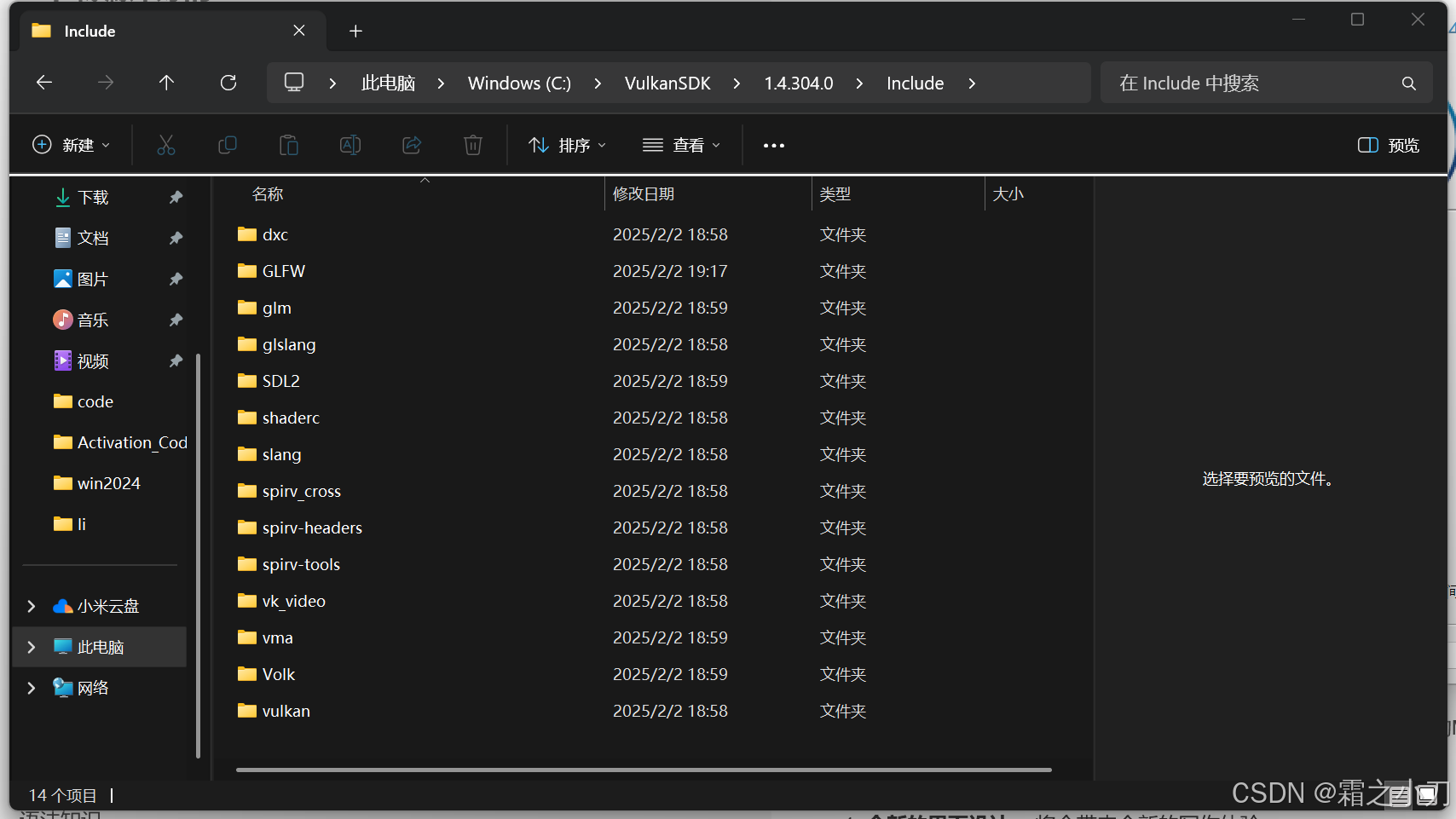This screenshot has width=1456, height=819.
Task: Click the Copy icon in toolbar
Action: [228, 145]
